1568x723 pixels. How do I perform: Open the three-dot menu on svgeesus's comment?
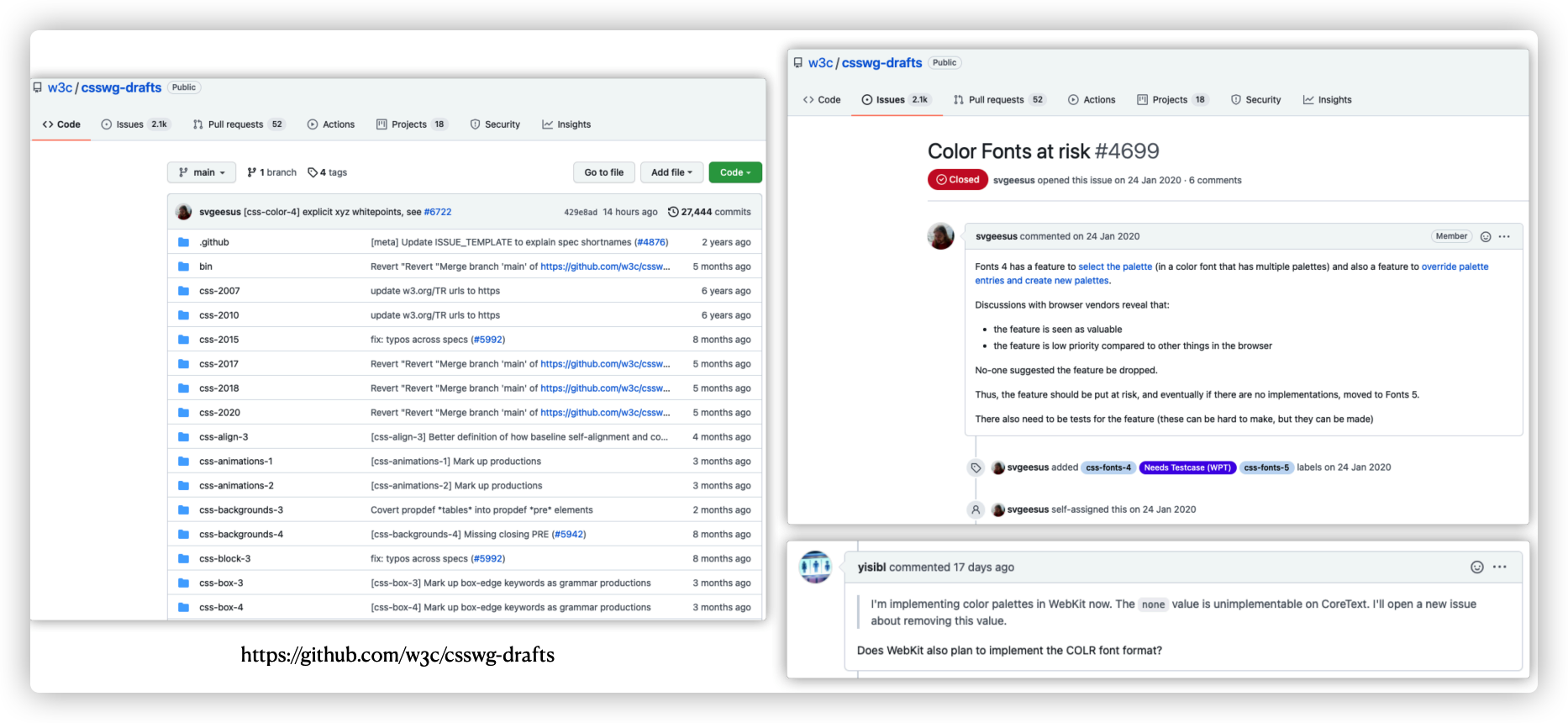[1504, 237]
